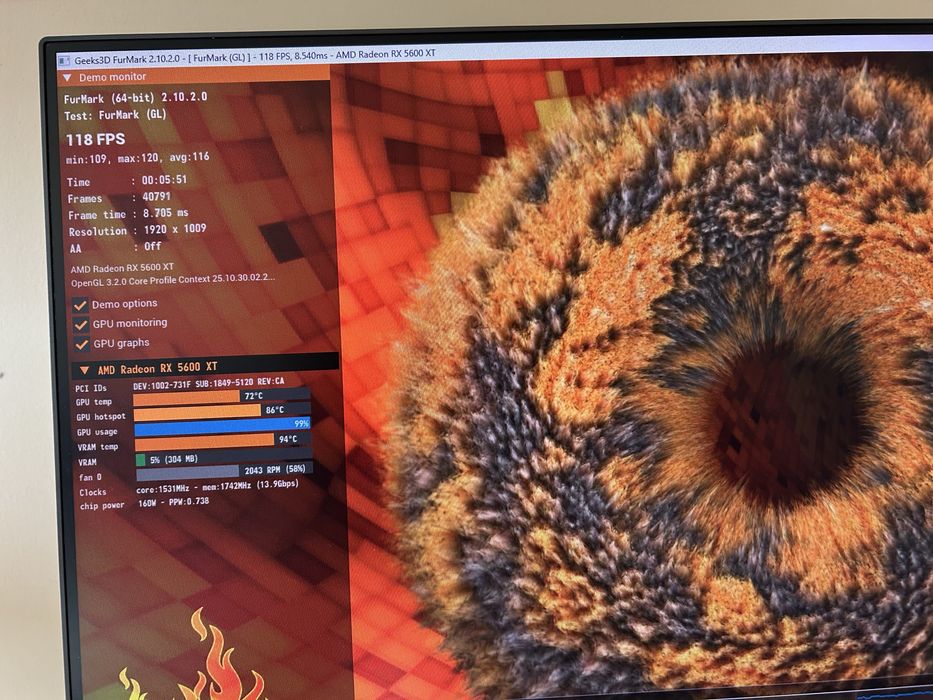Collapse the AMD Radeon RX 5600 XT section
Viewport: 933px width, 700px height.
pyautogui.click(x=84, y=370)
